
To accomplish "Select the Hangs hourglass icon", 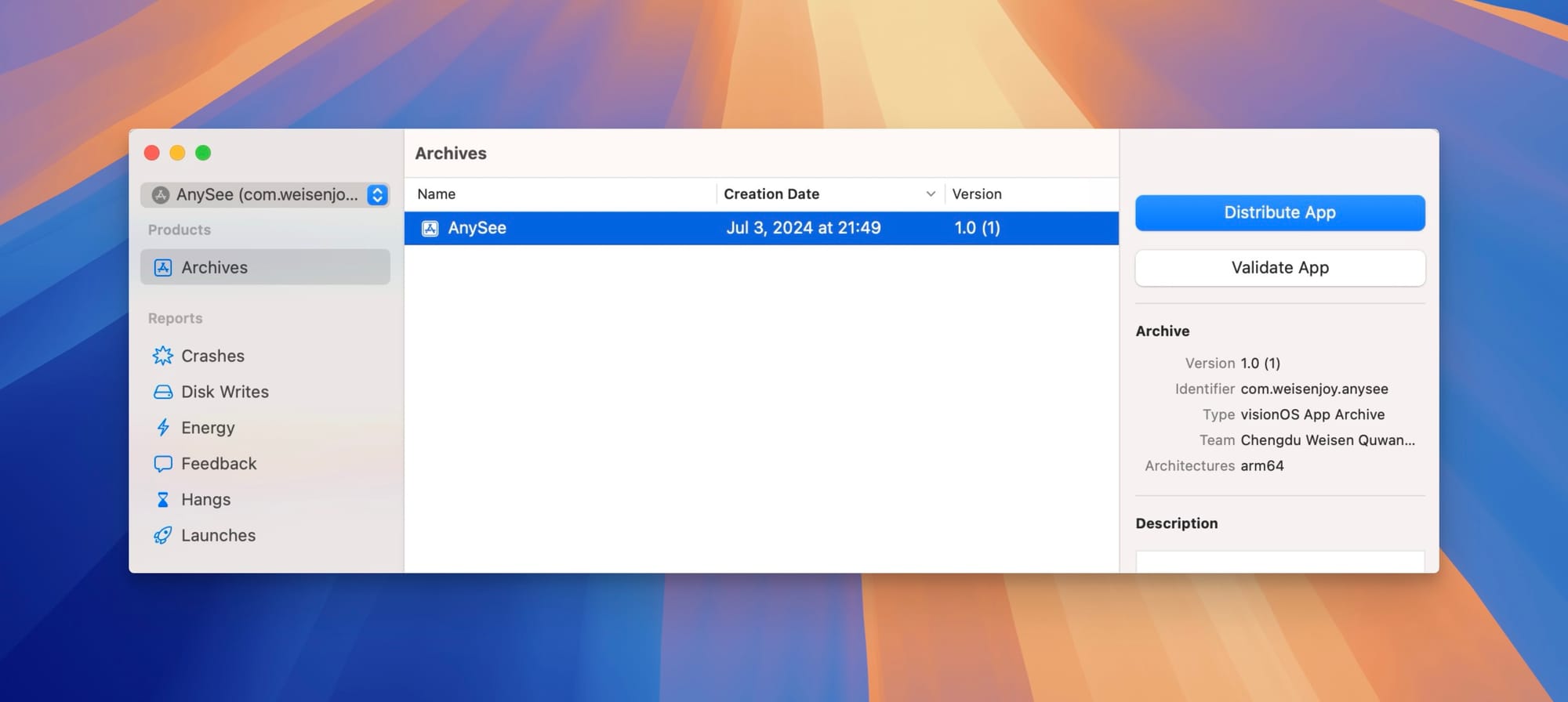I will [162, 500].
